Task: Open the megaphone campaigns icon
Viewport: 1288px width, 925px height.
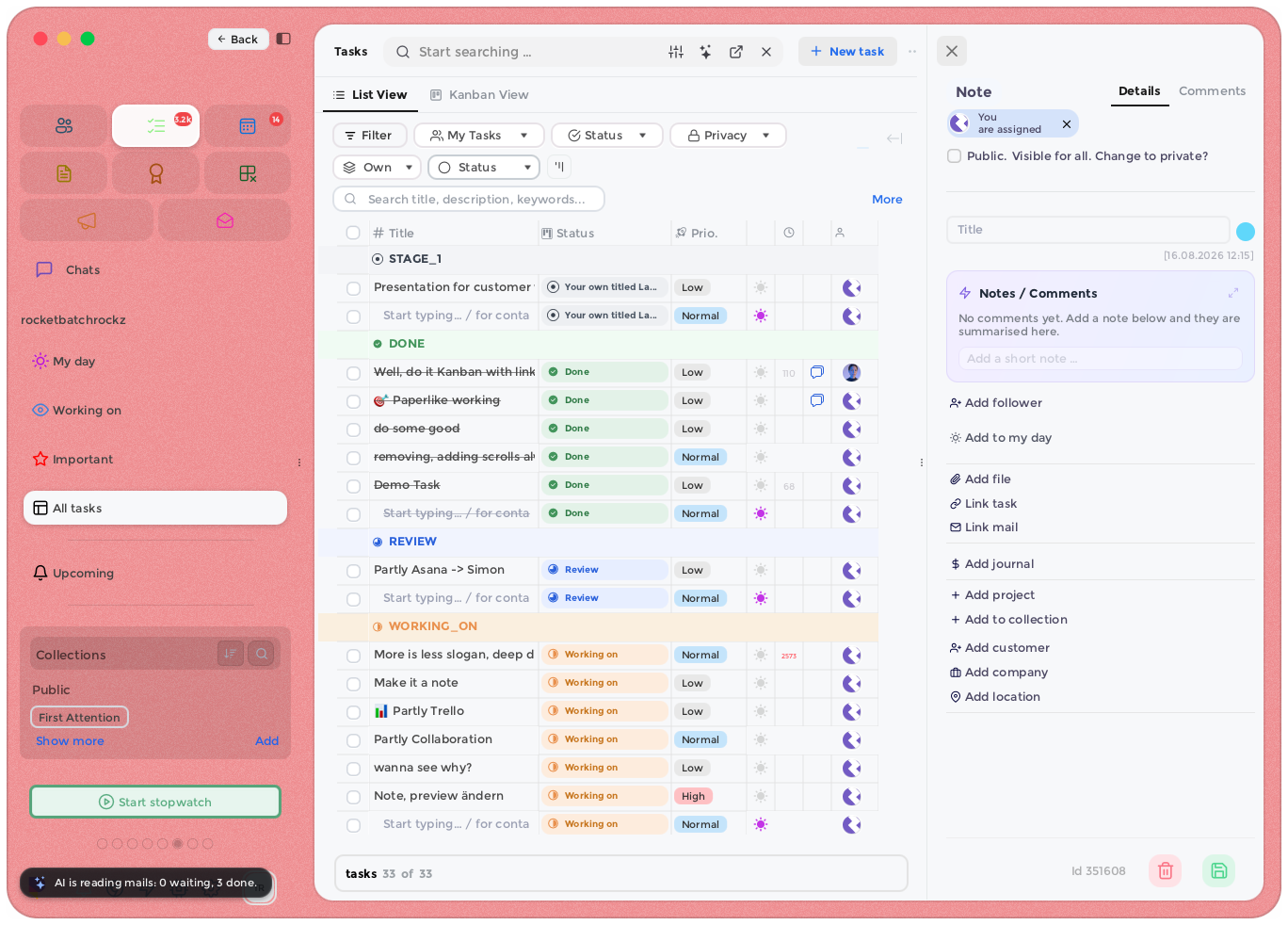Action: click(87, 220)
